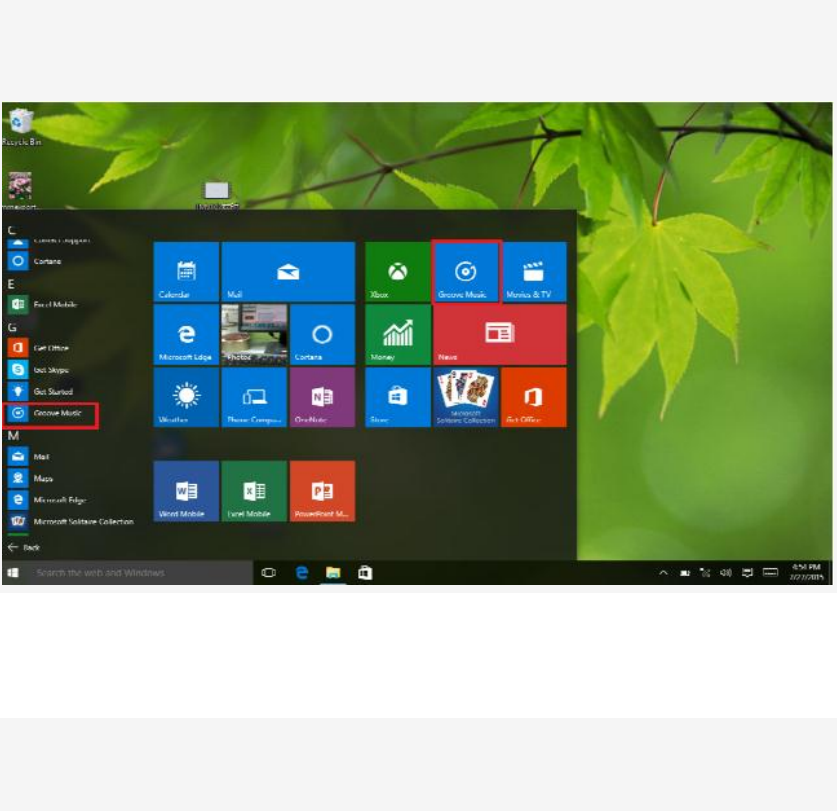The image size is (837, 811).
Task: Launch the Excel Mobile tile
Action: click(254, 491)
